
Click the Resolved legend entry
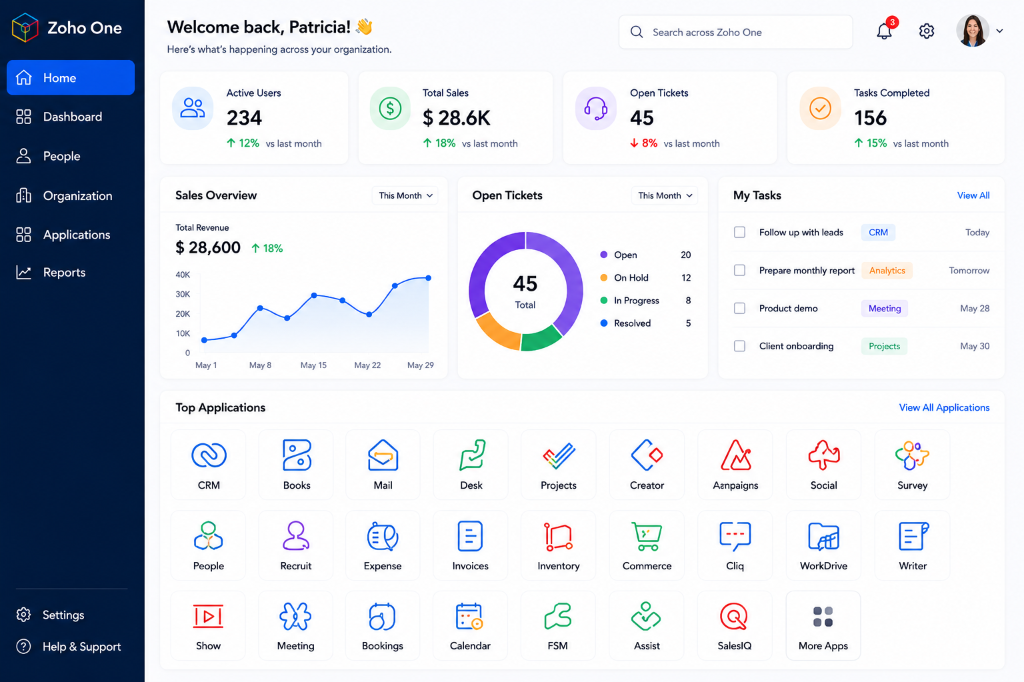point(645,323)
